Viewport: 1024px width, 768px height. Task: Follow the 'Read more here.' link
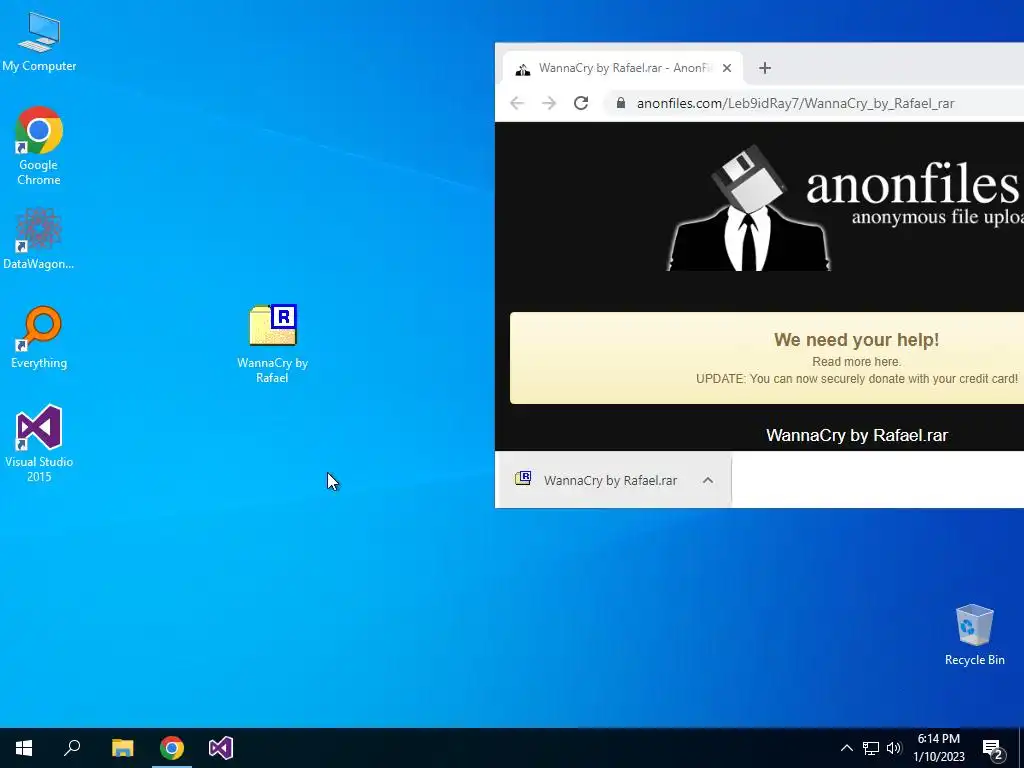[856, 362]
